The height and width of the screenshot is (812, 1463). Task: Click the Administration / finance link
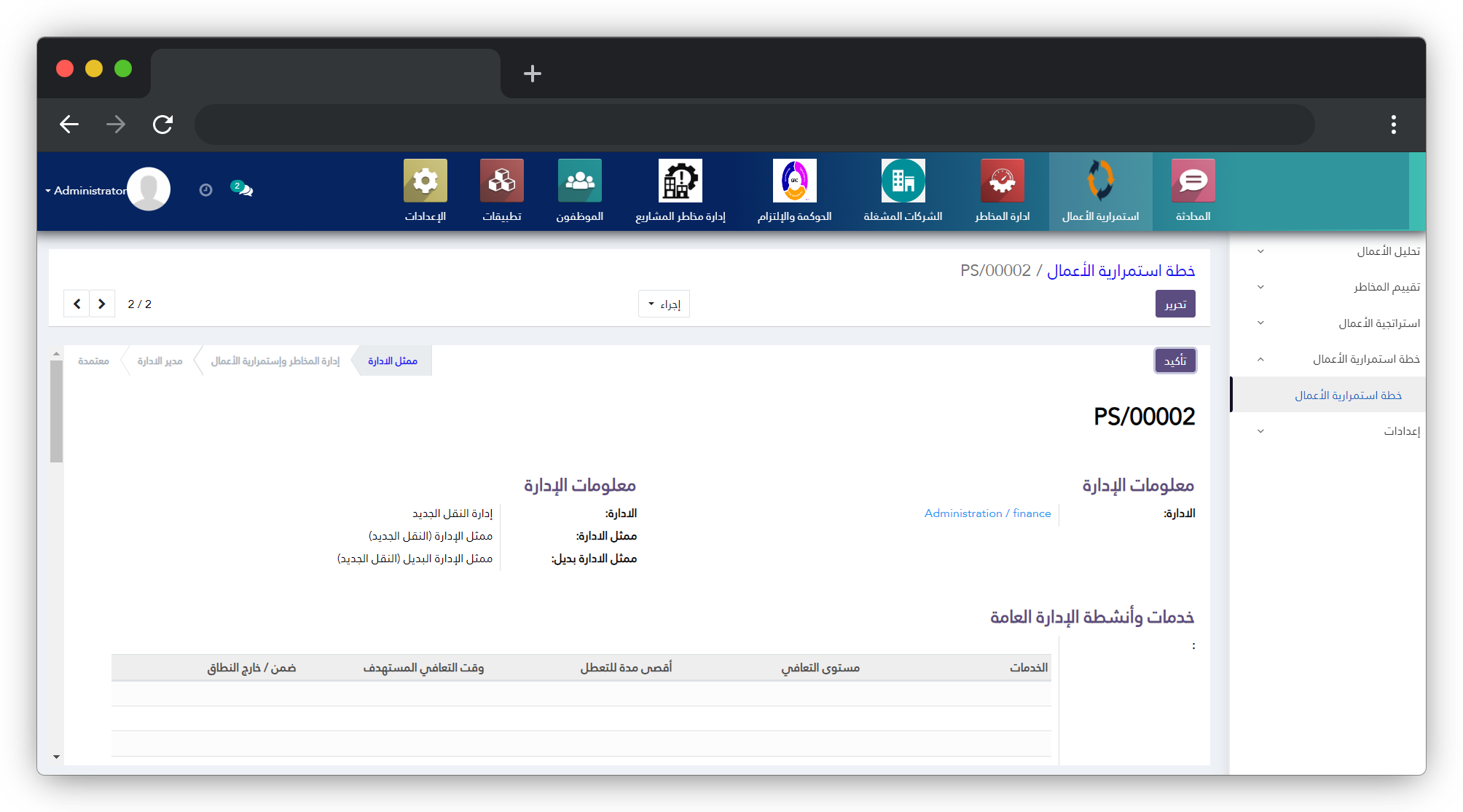(987, 513)
